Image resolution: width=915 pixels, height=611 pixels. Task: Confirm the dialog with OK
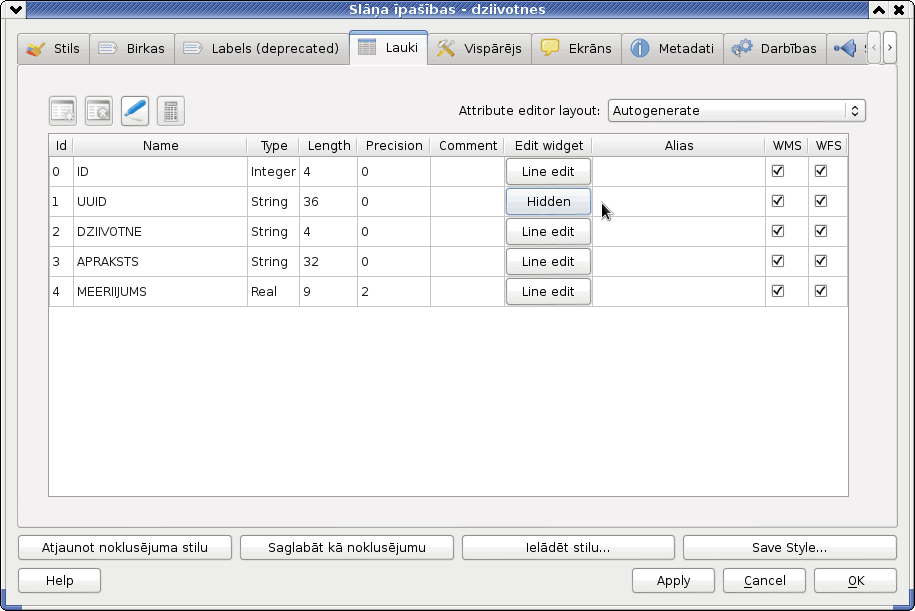(855, 581)
